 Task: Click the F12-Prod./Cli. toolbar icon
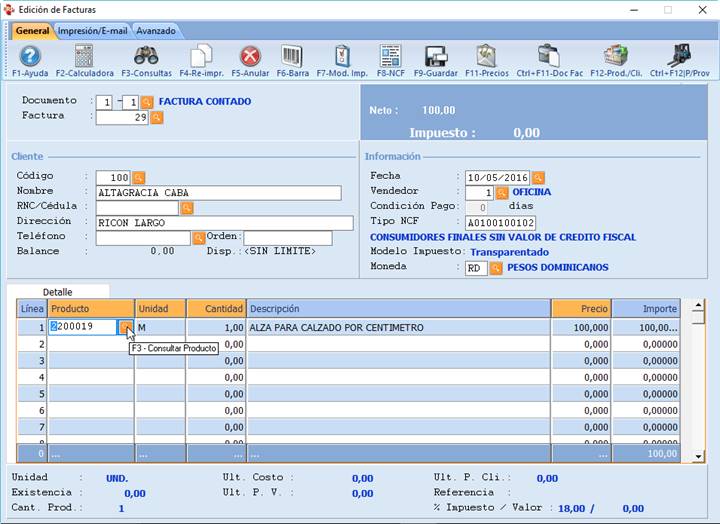(x=615, y=56)
